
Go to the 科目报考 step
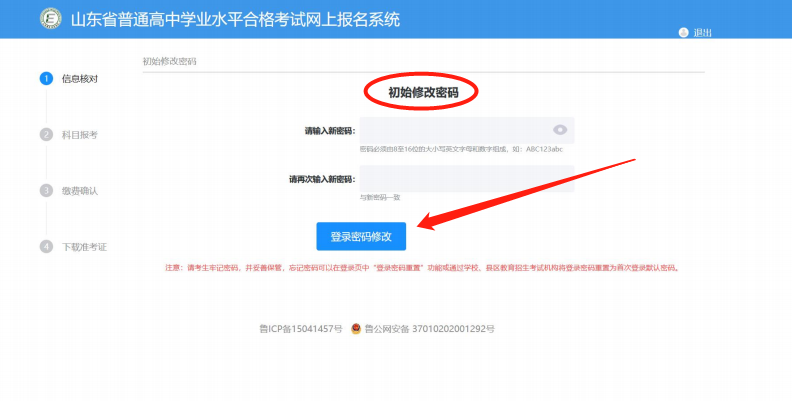pyautogui.click(x=80, y=134)
